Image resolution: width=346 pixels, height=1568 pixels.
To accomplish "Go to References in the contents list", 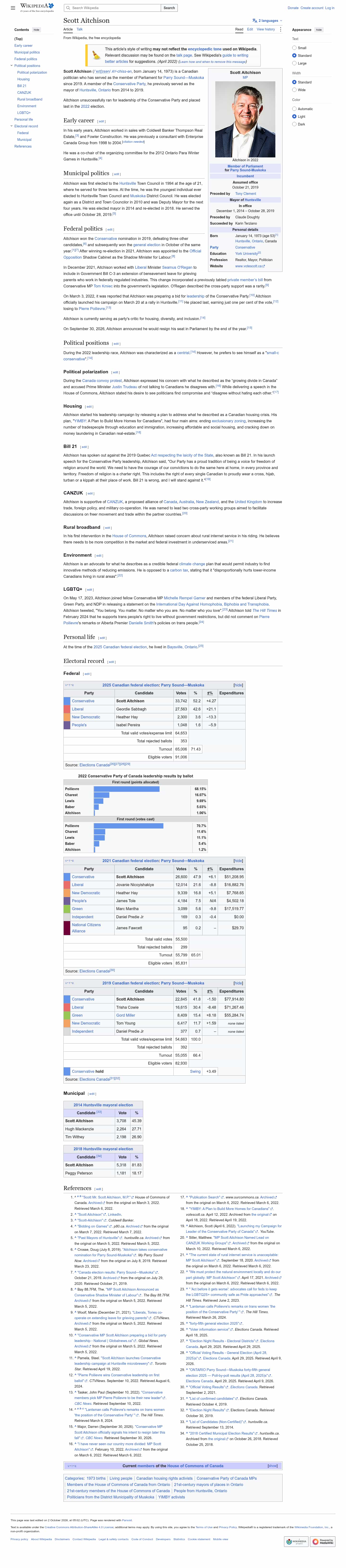I will (x=23, y=146).
